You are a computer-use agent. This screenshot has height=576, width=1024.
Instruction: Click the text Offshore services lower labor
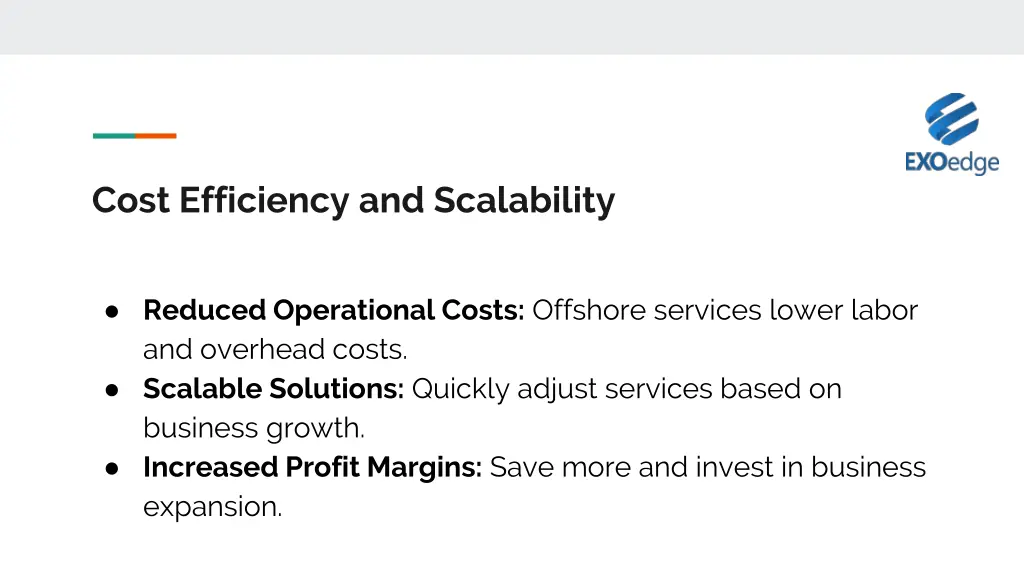[x=724, y=311]
